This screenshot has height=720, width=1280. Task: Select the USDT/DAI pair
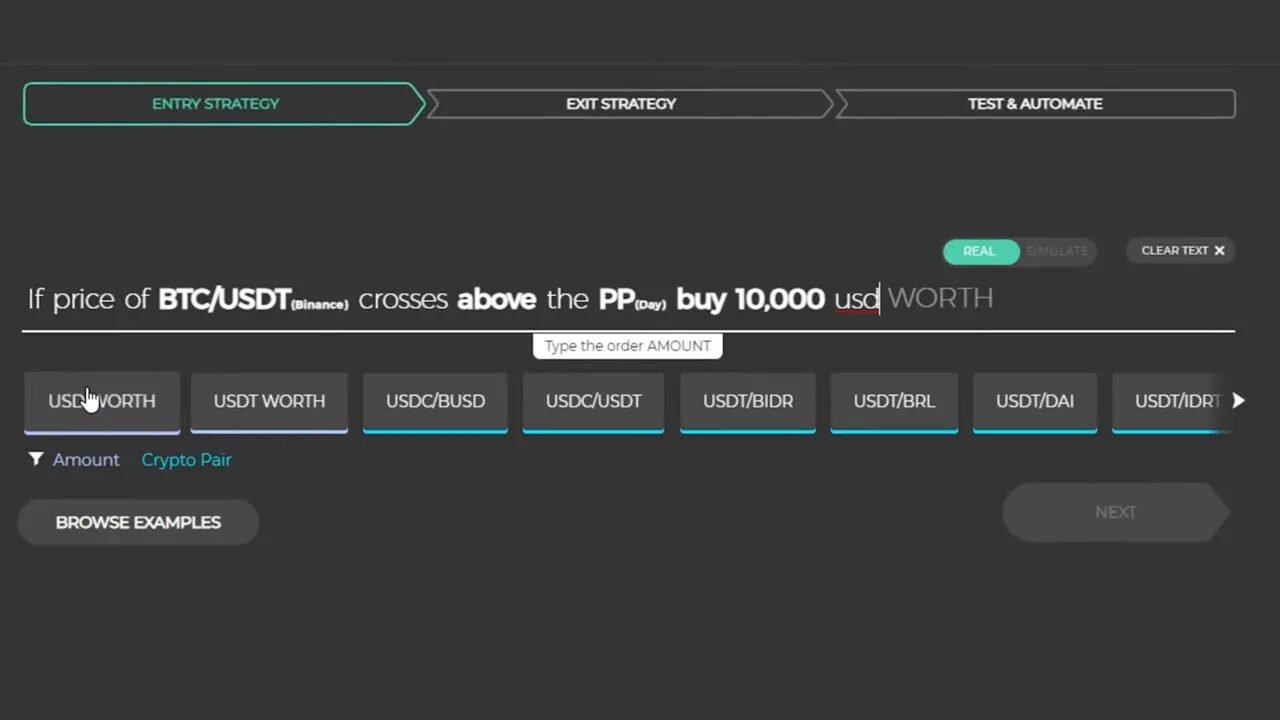[x=1035, y=401]
